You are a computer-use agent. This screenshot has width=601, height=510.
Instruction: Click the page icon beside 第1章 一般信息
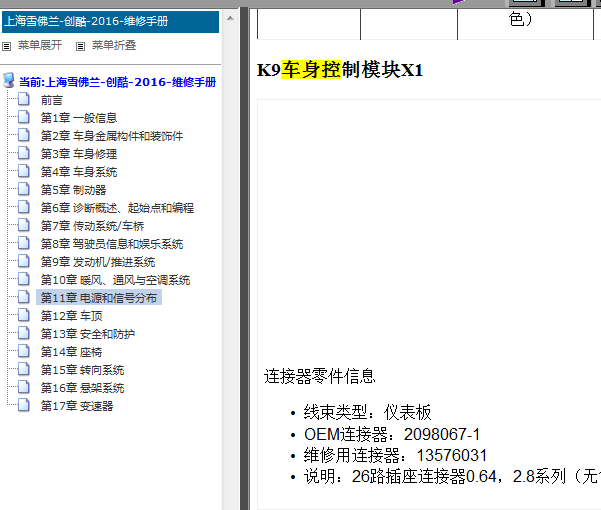[24, 116]
